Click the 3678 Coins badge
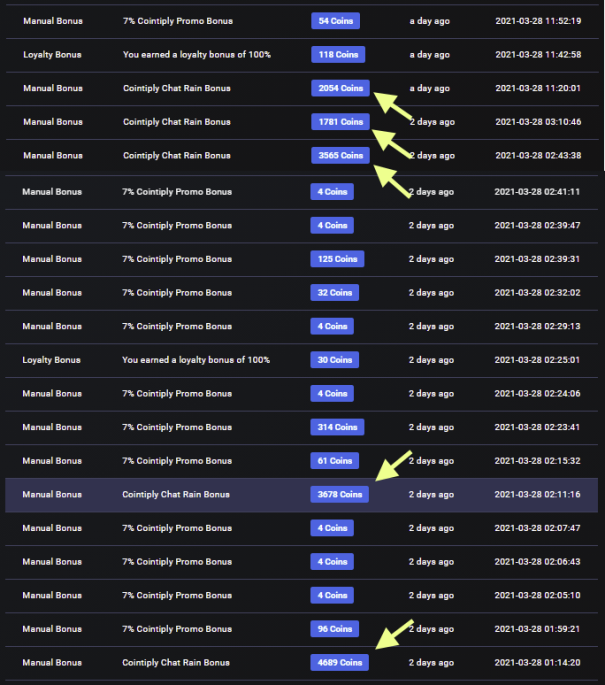605x685 pixels. point(339,495)
